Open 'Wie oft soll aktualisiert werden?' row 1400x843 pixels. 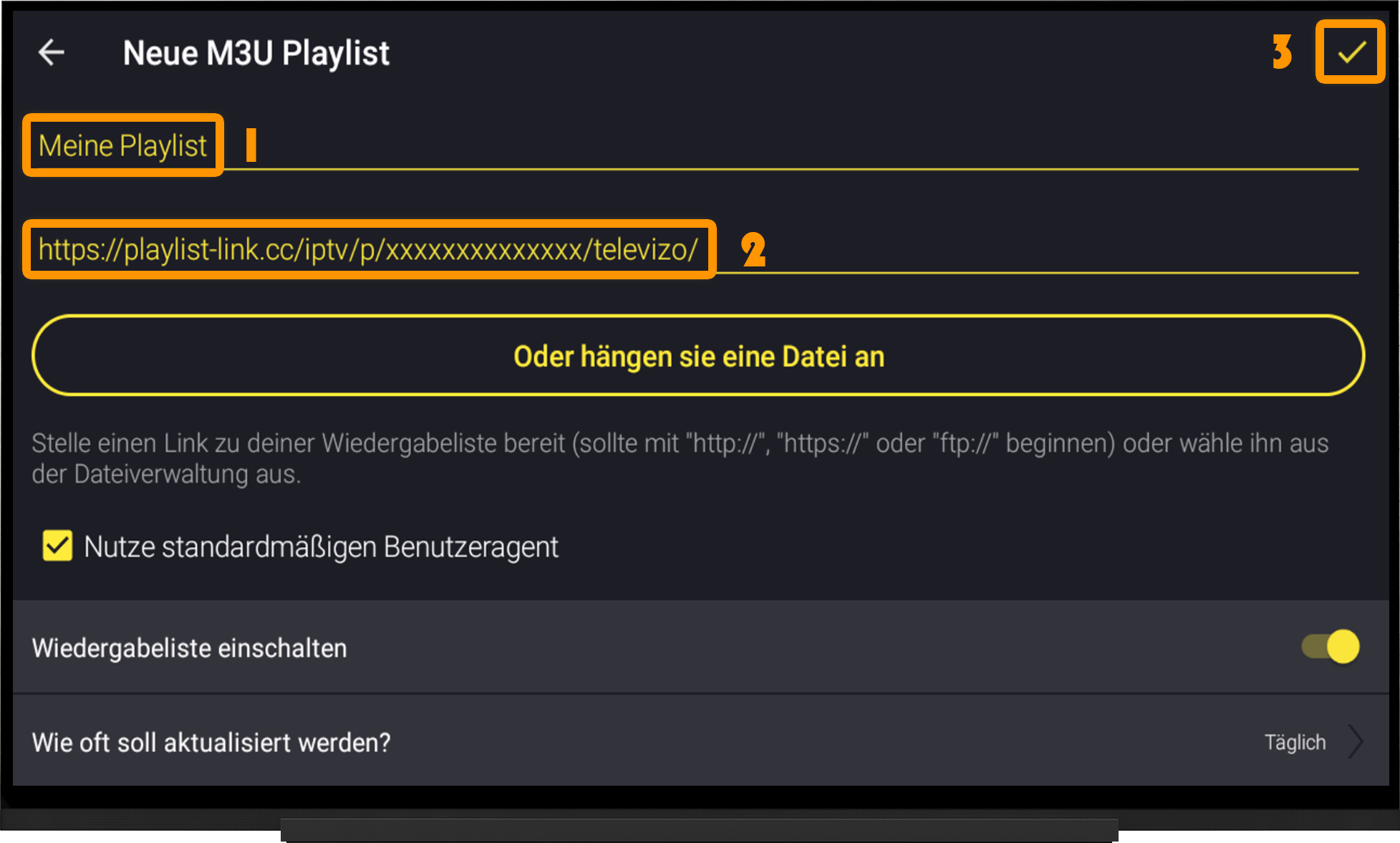(700, 741)
